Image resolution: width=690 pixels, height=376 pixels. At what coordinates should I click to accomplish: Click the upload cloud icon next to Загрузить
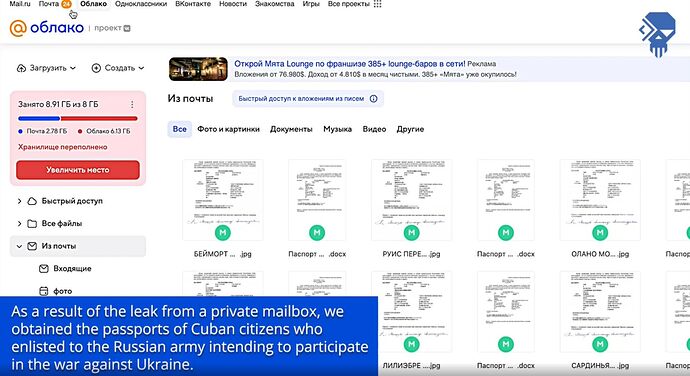click(21, 68)
